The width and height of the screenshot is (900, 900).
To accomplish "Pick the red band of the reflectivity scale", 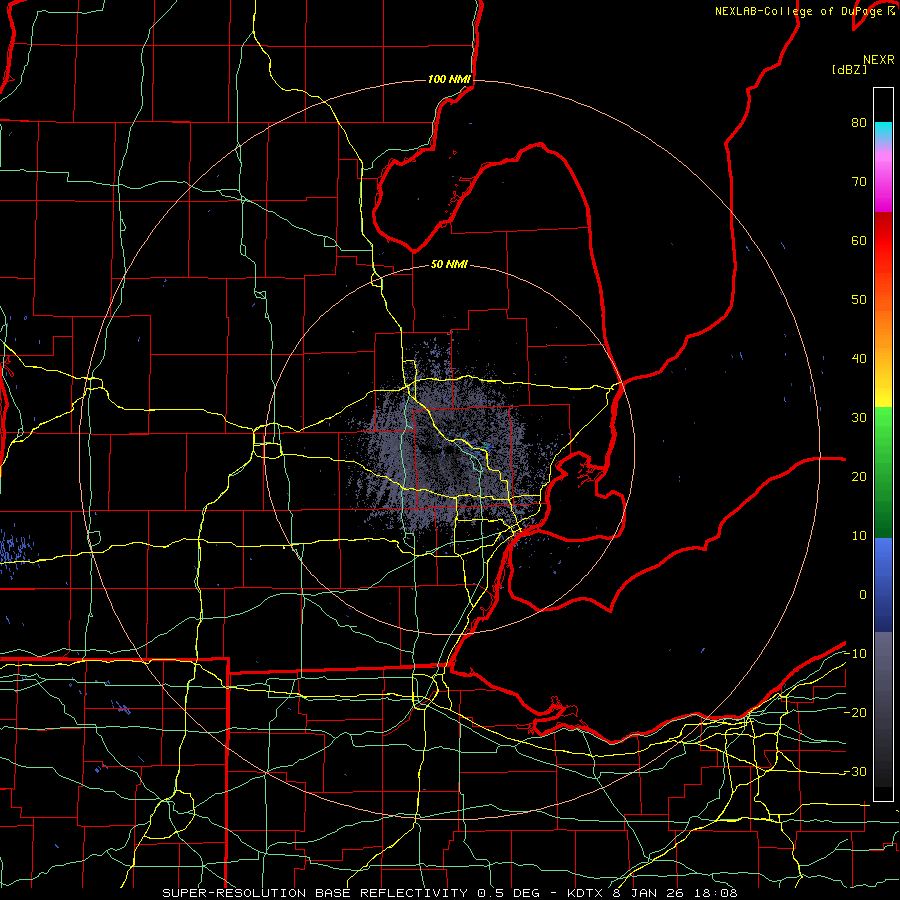I will coord(883,241).
